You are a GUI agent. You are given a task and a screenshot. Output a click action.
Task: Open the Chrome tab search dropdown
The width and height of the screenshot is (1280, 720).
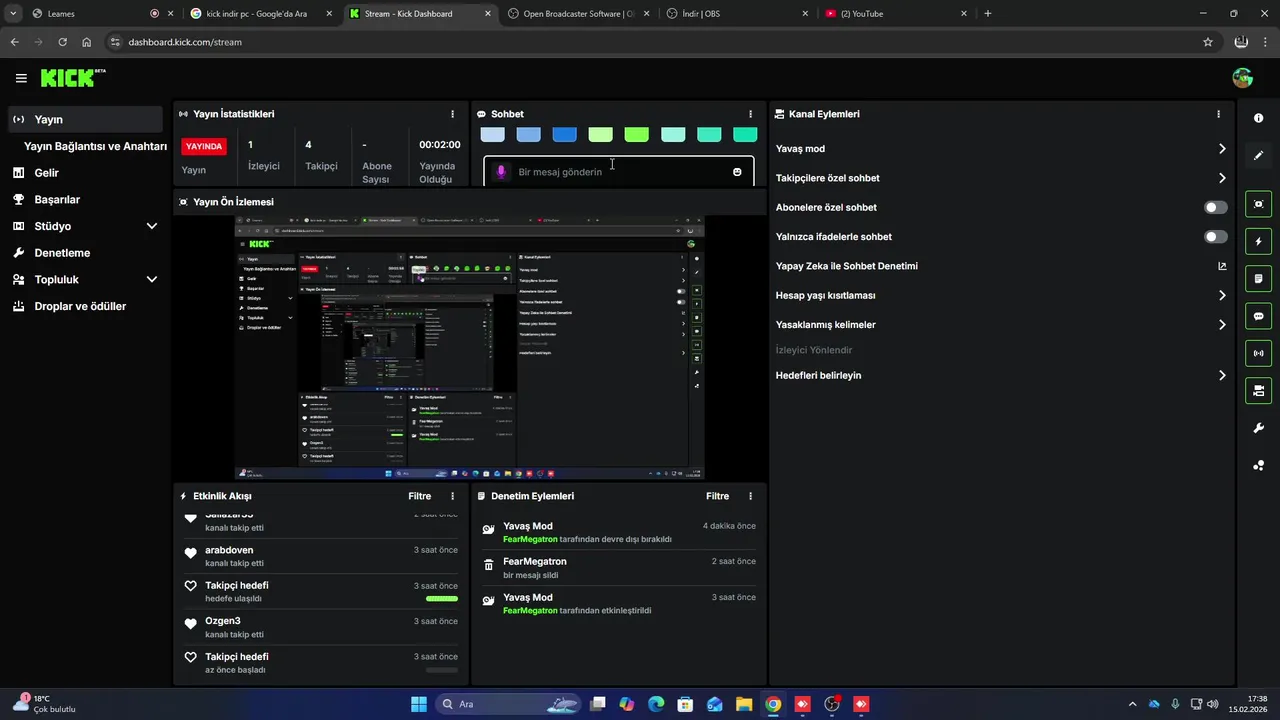[x=13, y=13]
